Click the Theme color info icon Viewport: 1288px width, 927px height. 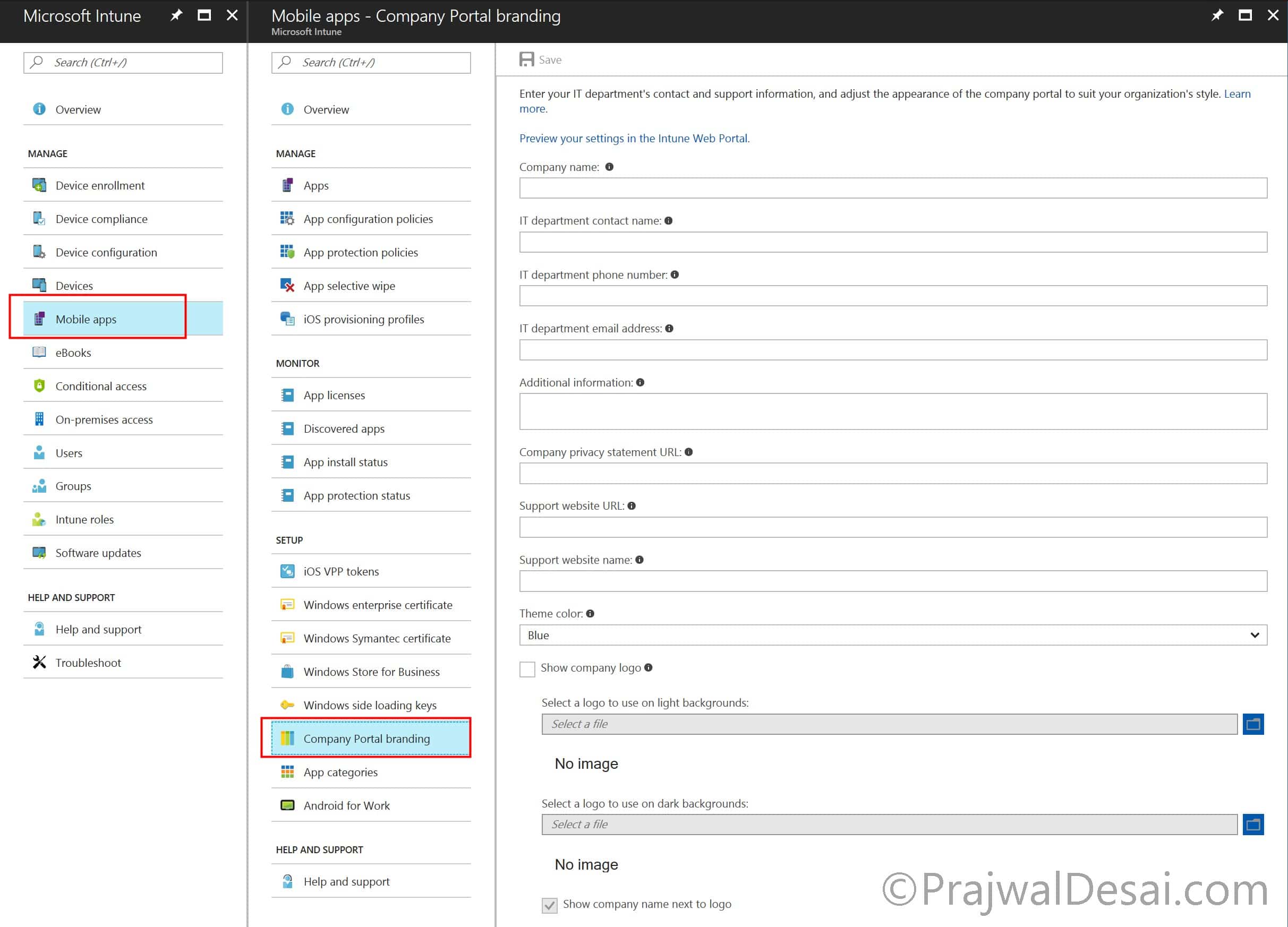click(x=590, y=614)
